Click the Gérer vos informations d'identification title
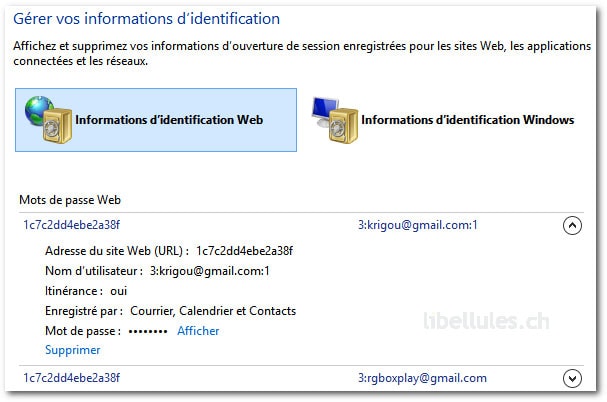Image resolution: width=607 pixels, height=402 pixels. 147,19
